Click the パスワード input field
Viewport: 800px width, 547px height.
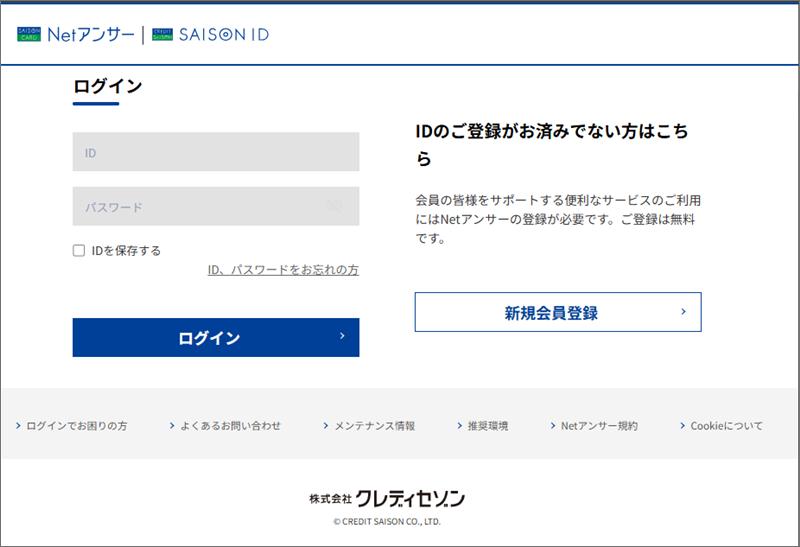216,206
